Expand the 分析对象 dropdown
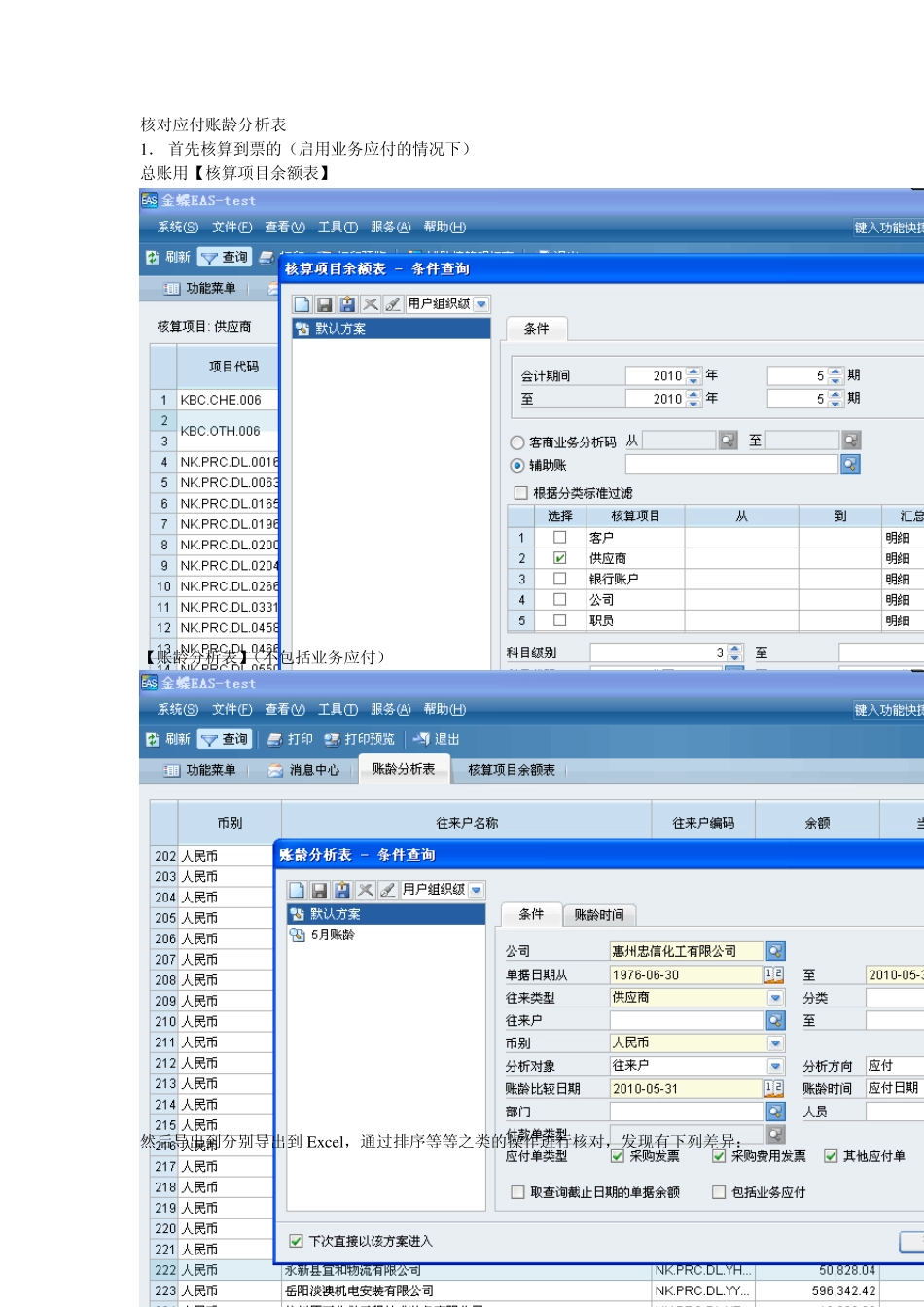This screenshot has height=1307, width=924. tap(775, 1067)
